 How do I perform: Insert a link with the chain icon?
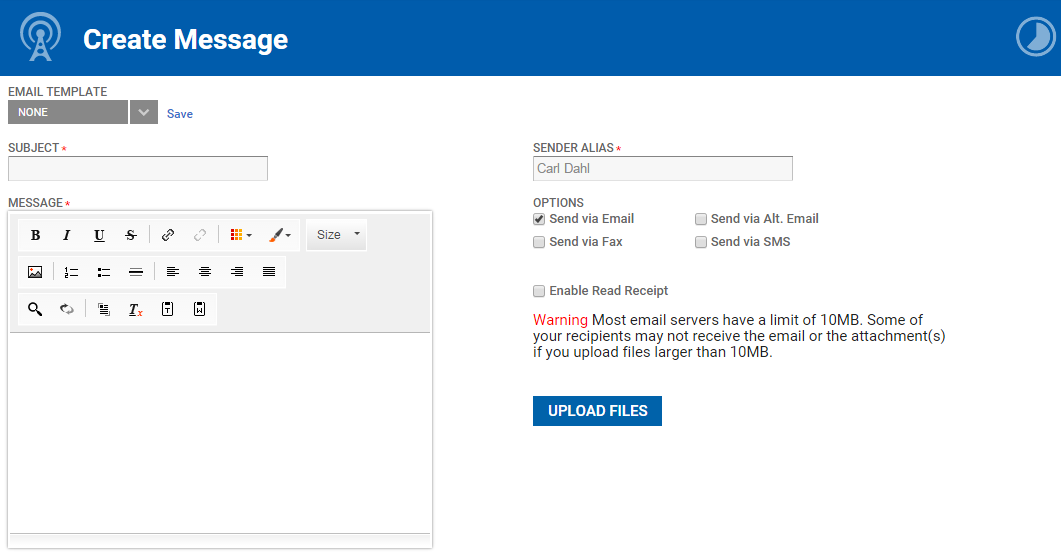coord(168,235)
